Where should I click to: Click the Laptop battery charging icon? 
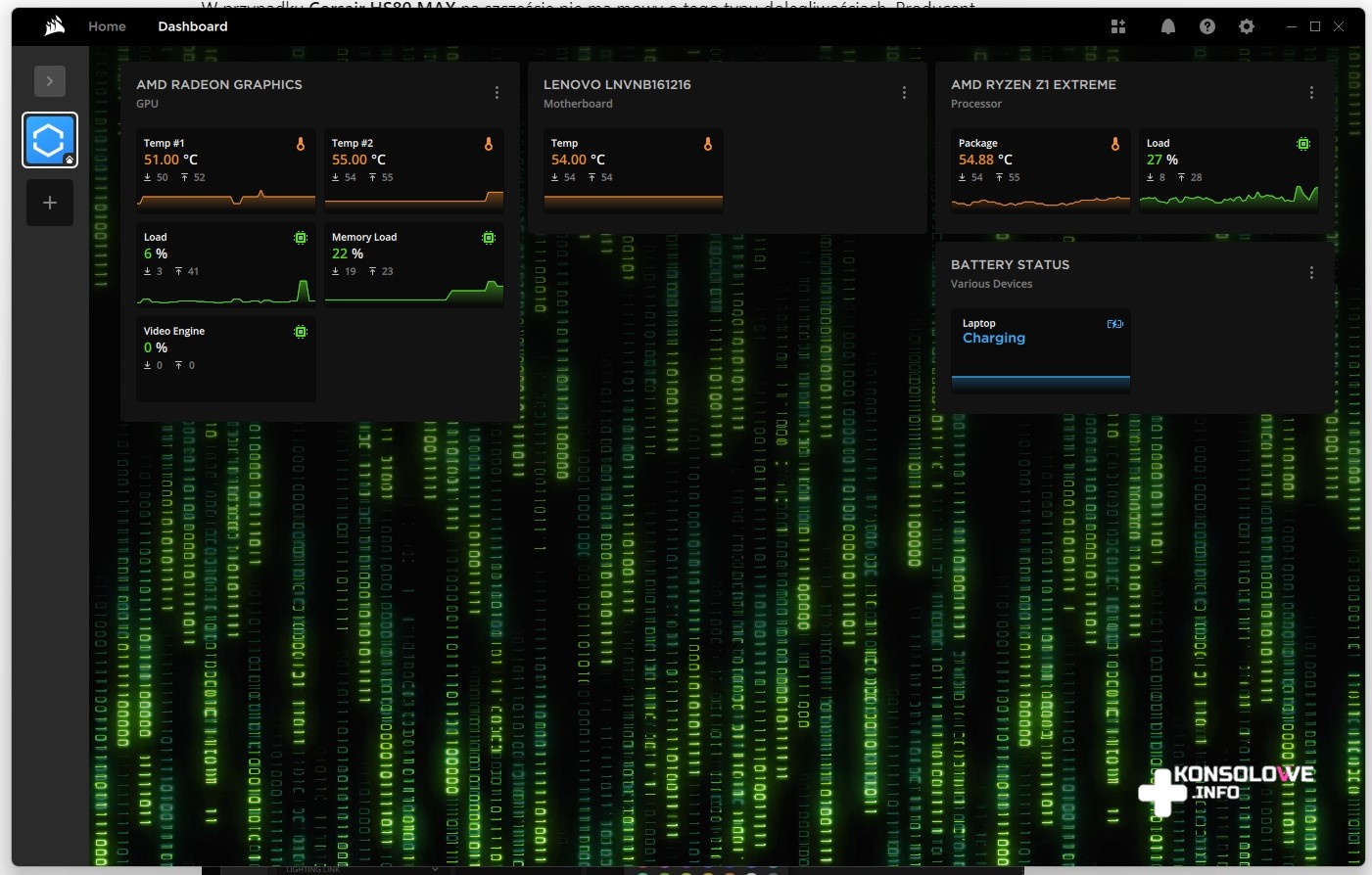click(1114, 324)
